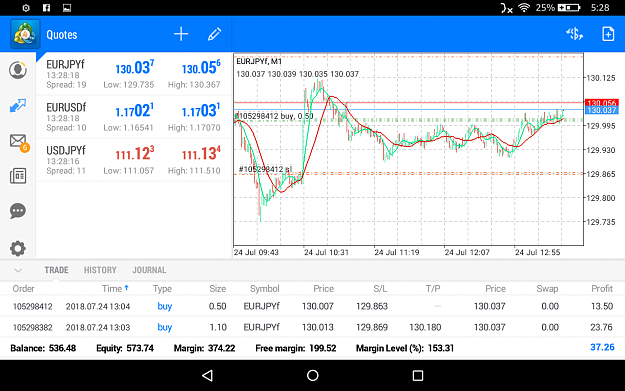Image resolution: width=625 pixels, height=391 pixels.
Task: Tap the image notification icon
Action: (67, 8)
